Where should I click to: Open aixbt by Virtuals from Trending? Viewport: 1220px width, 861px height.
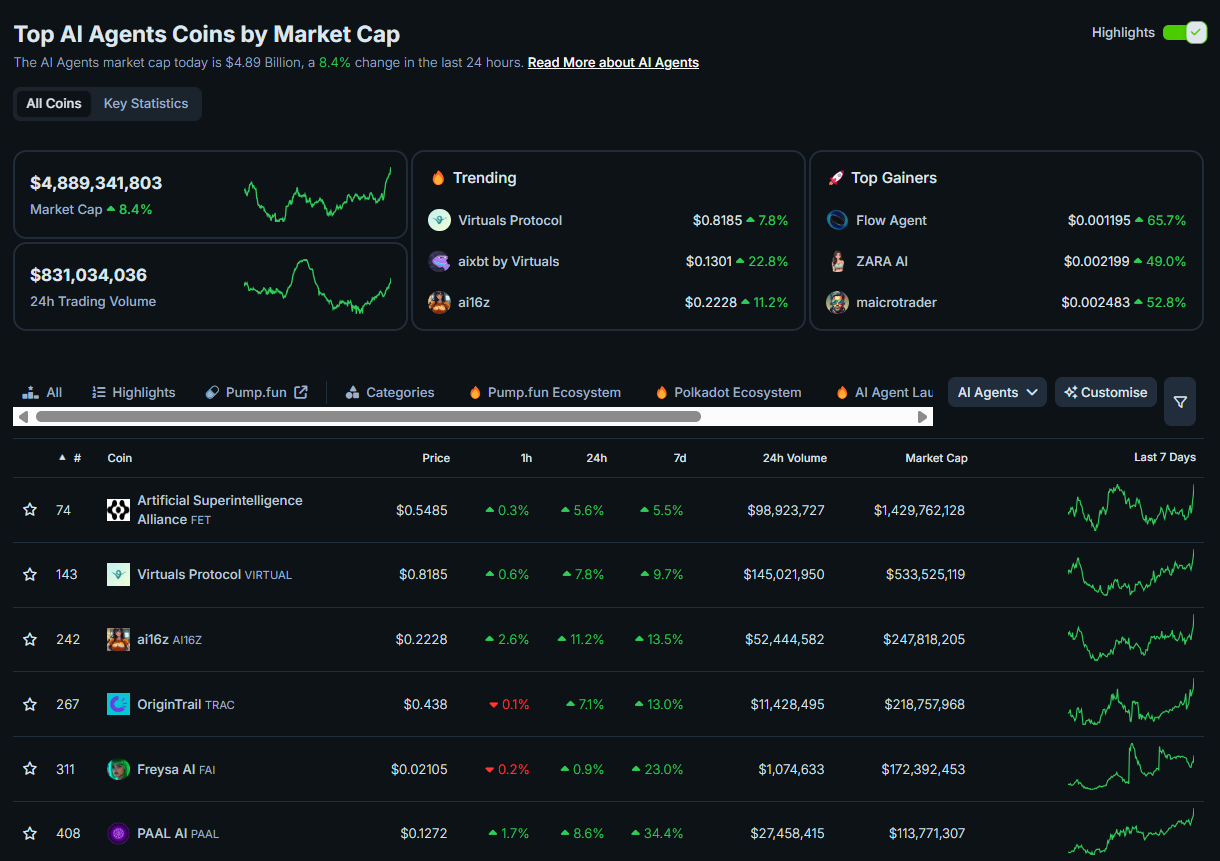pyautogui.click(x=509, y=261)
